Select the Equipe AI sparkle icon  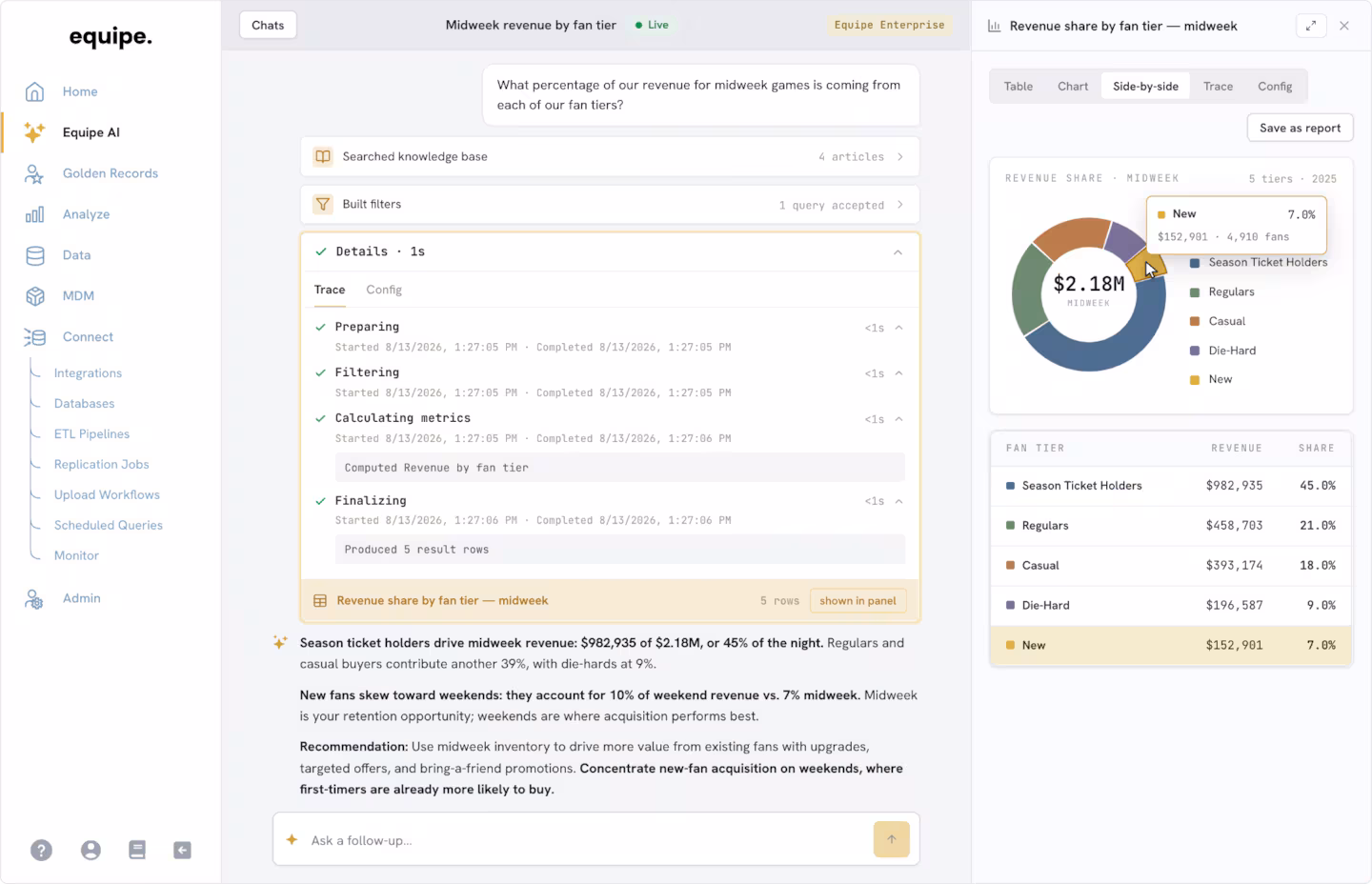pyautogui.click(x=34, y=132)
